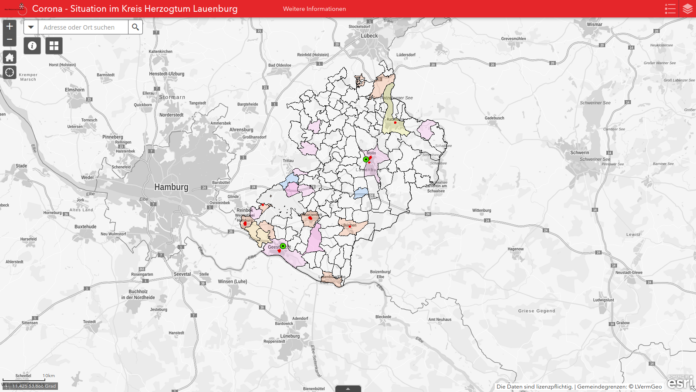Open the layer list icon
The width and height of the screenshot is (696, 392).
(687, 9)
